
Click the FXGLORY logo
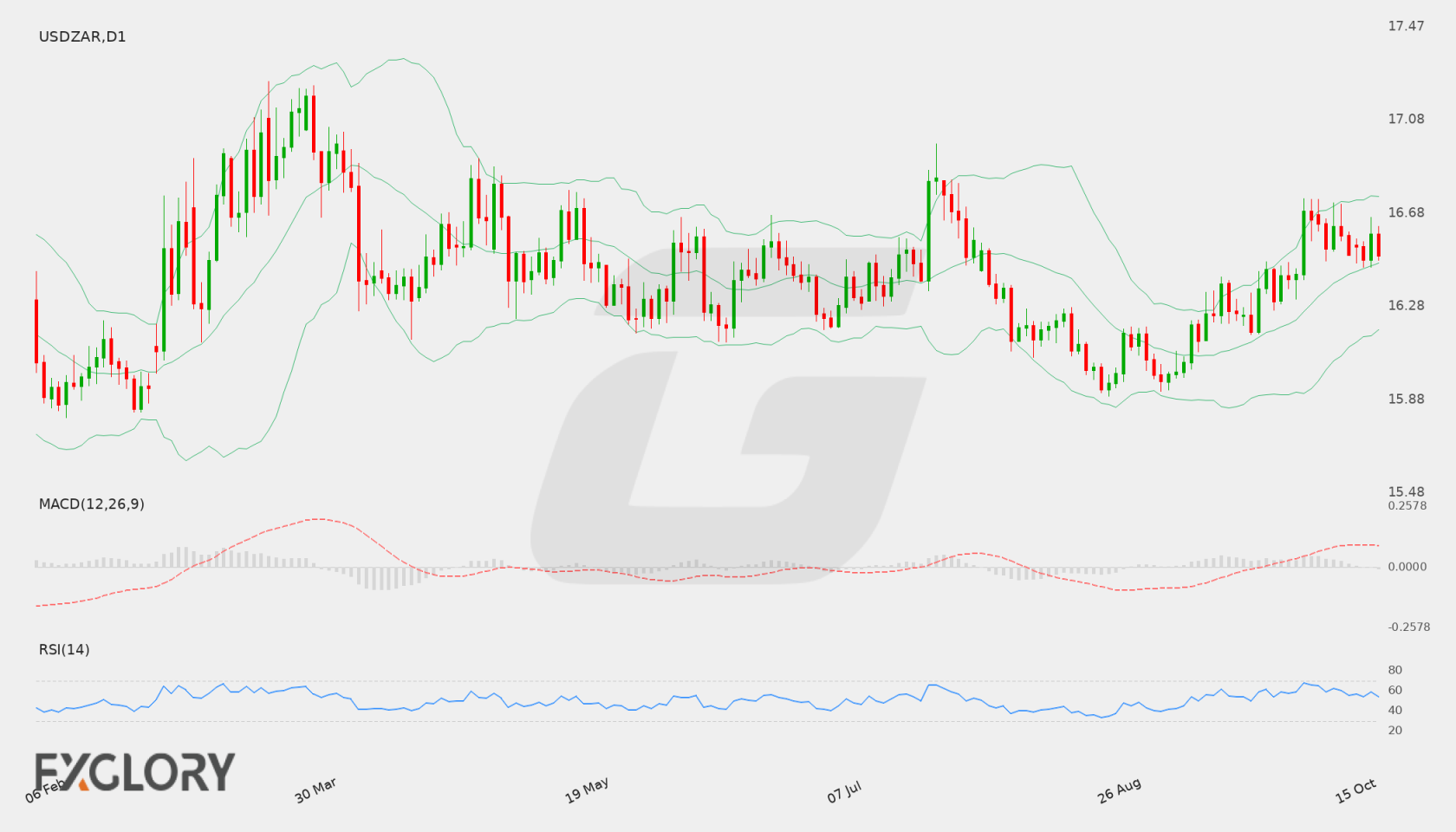(134, 772)
